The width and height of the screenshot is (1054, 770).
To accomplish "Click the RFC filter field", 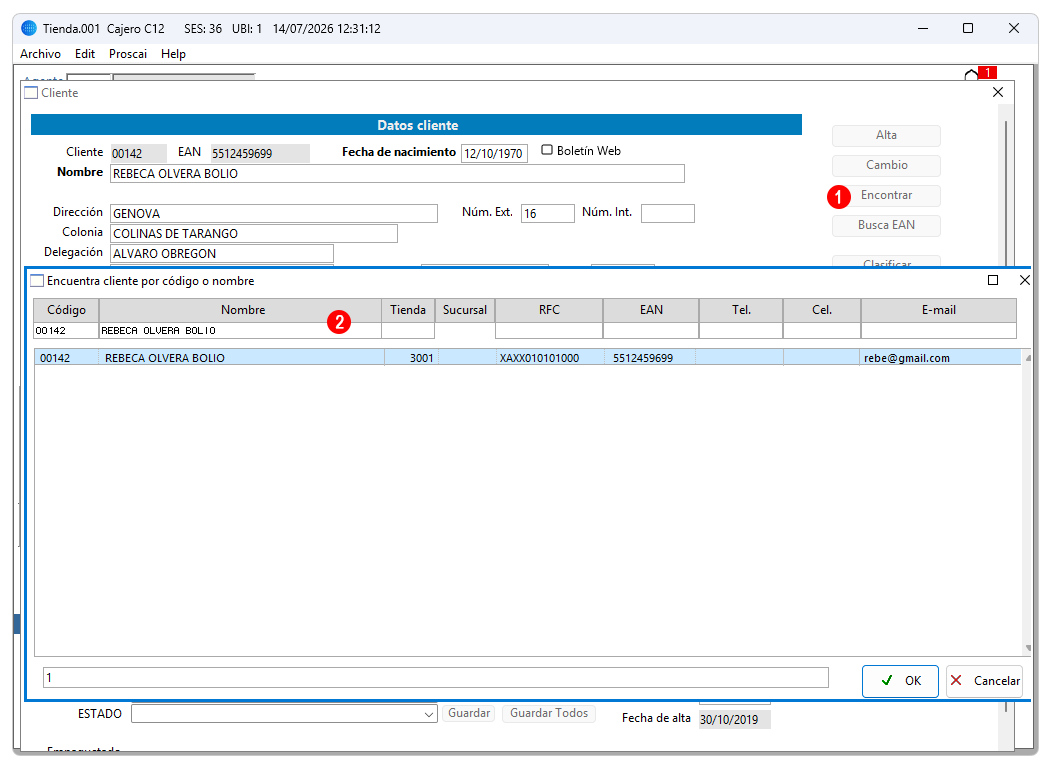I will click(x=549, y=331).
